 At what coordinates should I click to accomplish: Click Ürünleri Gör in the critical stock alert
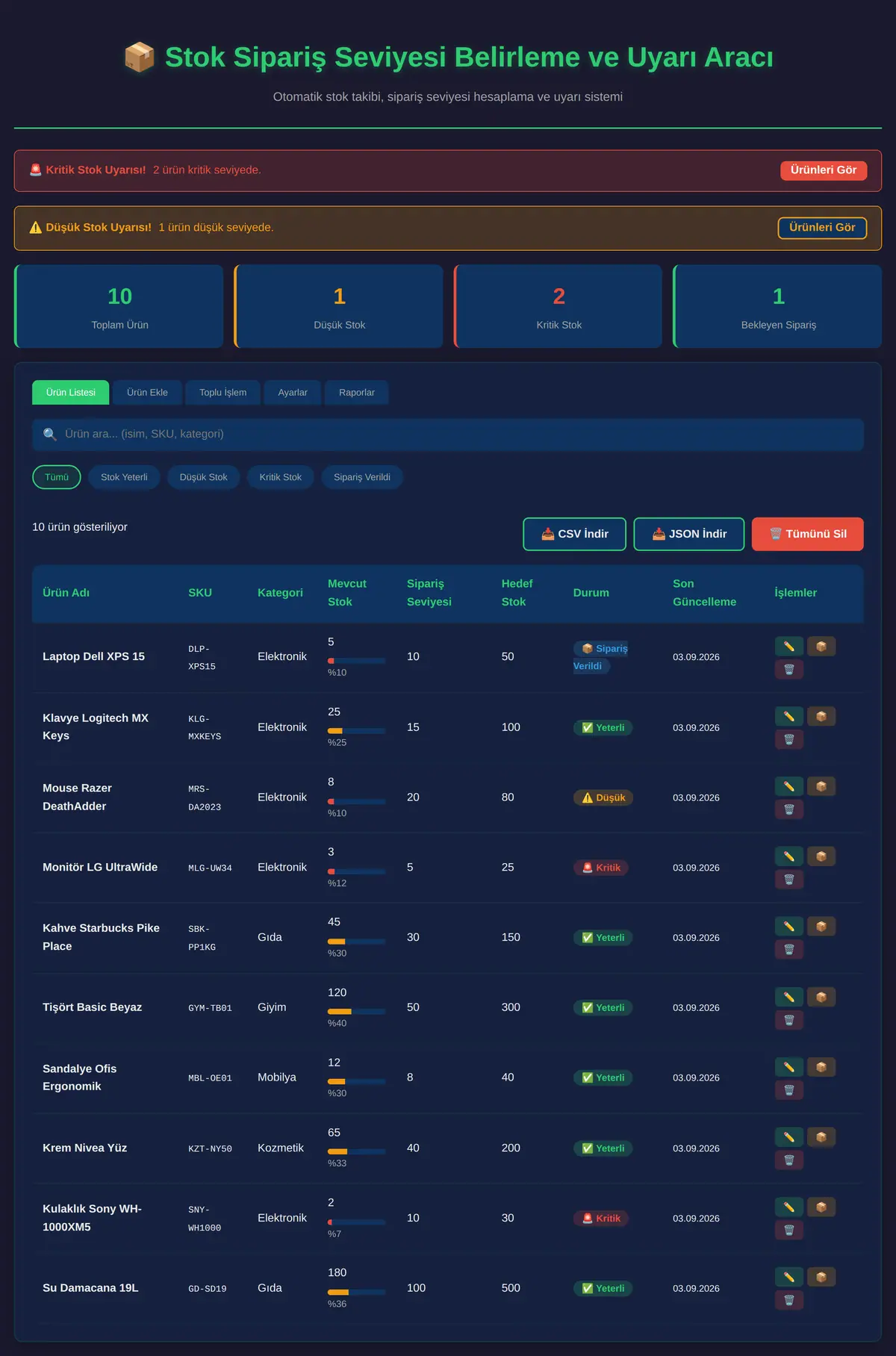(x=824, y=170)
